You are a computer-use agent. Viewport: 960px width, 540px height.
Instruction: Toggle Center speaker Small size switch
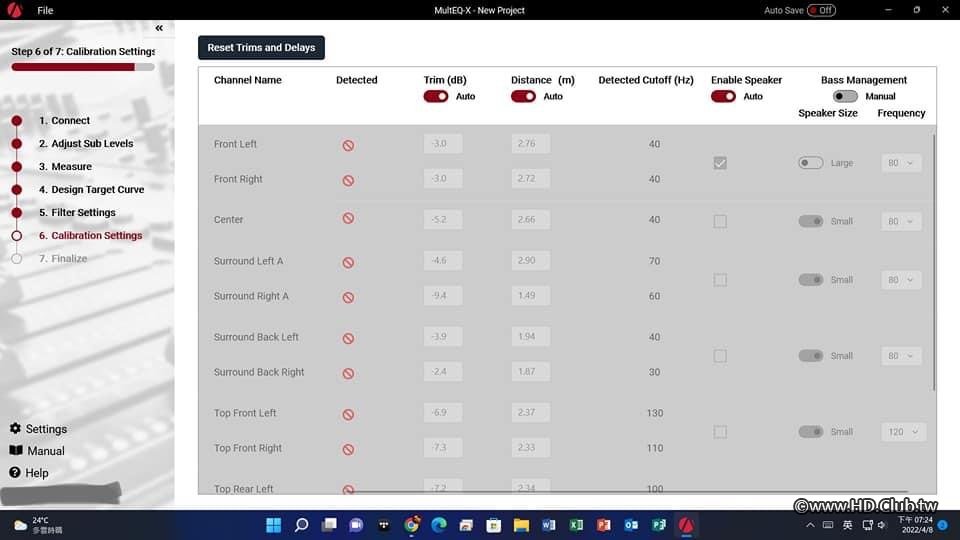click(811, 221)
